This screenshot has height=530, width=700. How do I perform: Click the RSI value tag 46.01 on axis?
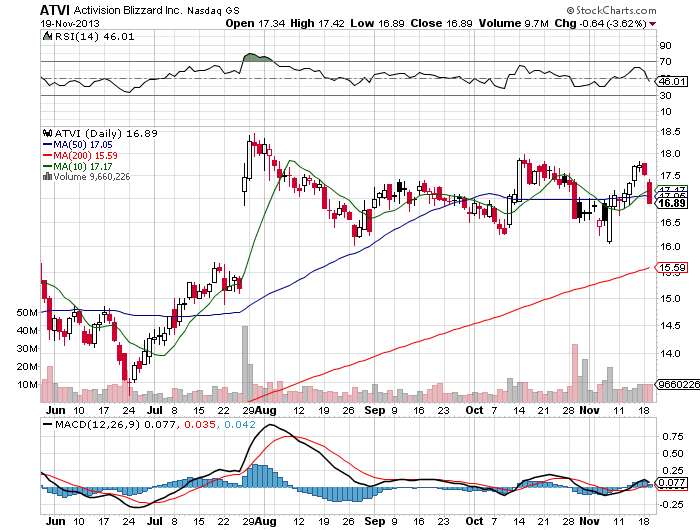tap(672, 81)
